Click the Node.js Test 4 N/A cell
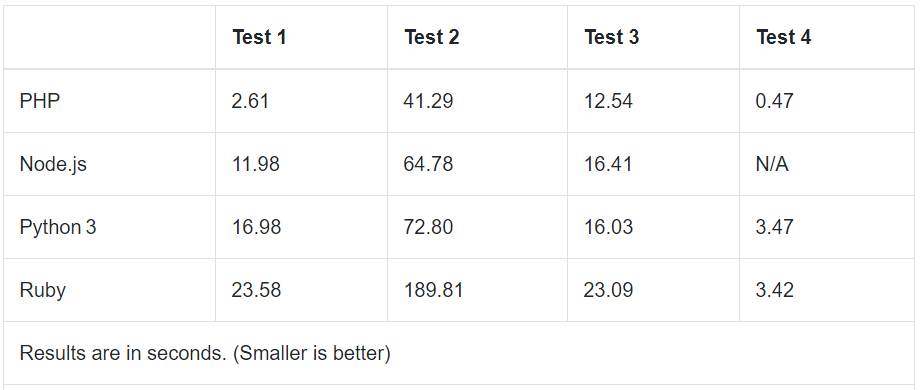This screenshot has width=922, height=390. coord(772,164)
